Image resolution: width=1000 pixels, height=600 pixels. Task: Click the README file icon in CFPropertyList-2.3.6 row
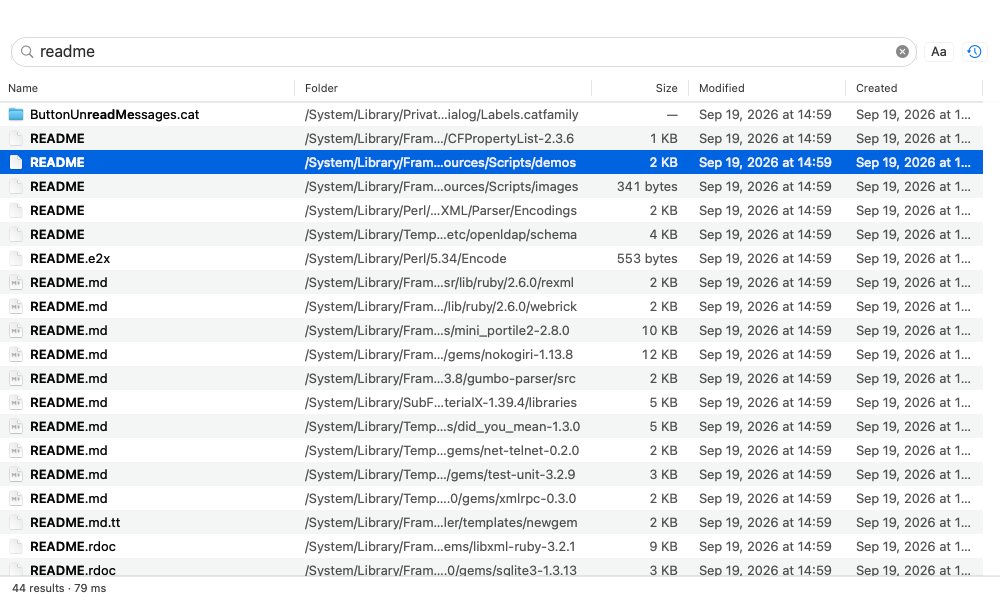[16, 139]
